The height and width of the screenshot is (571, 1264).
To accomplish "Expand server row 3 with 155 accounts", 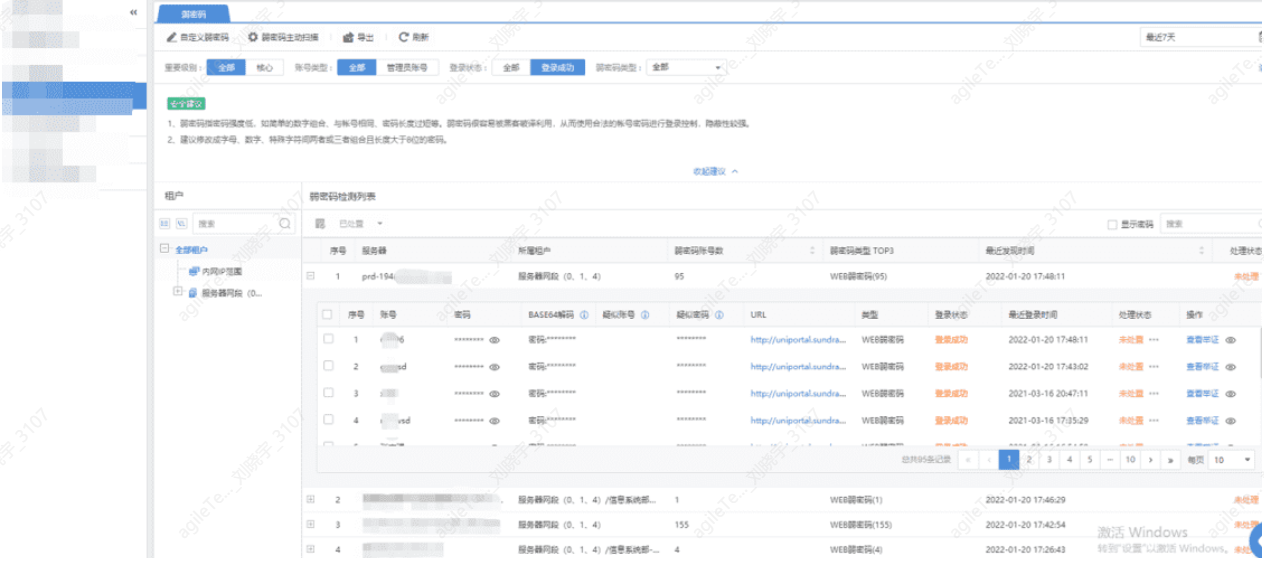I will coord(311,524).
